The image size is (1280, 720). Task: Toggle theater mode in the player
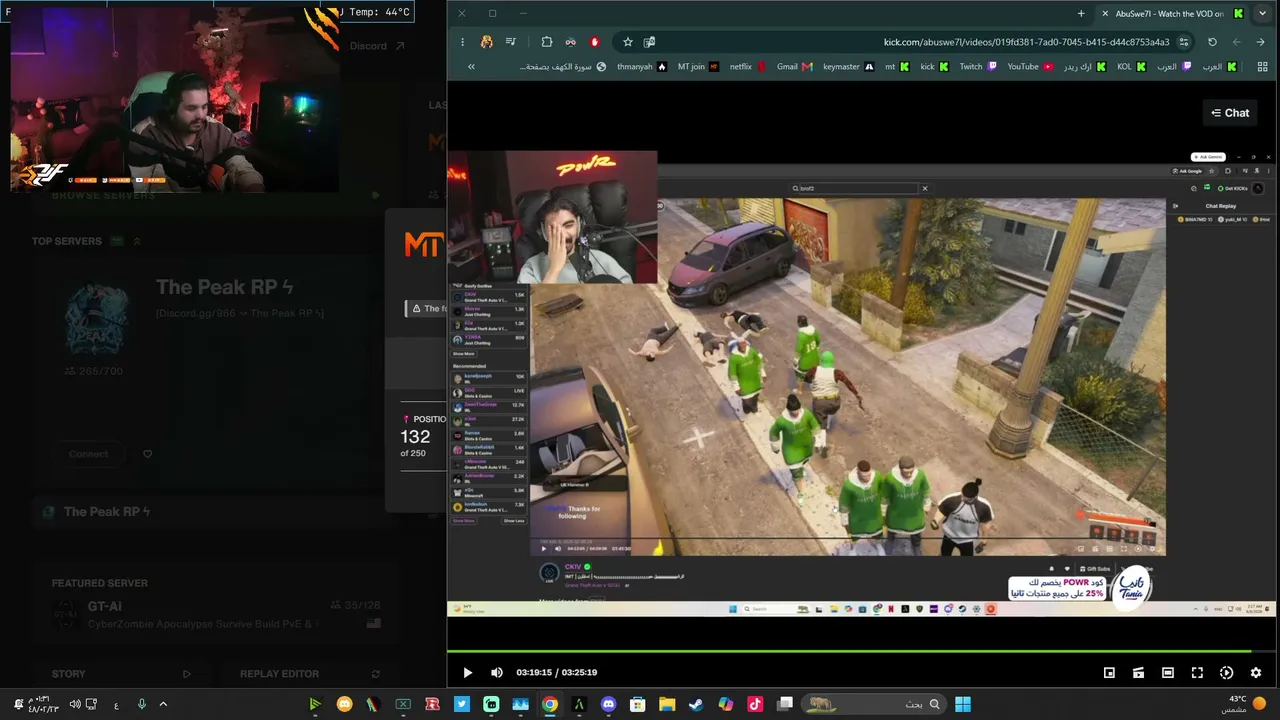1167,673
